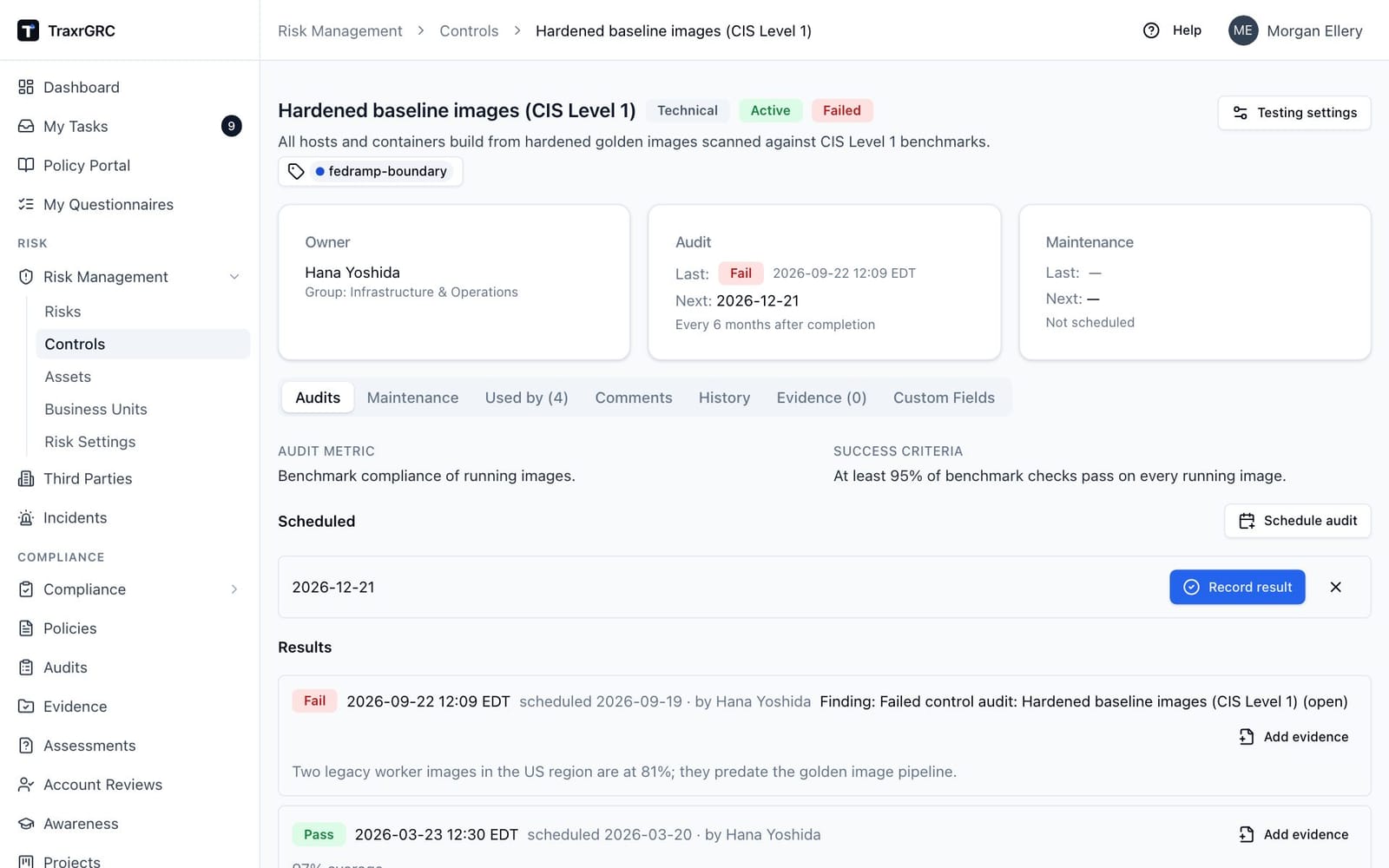Click the Projects icon in sidebar

pyautogui.click(x=26, y=861)
